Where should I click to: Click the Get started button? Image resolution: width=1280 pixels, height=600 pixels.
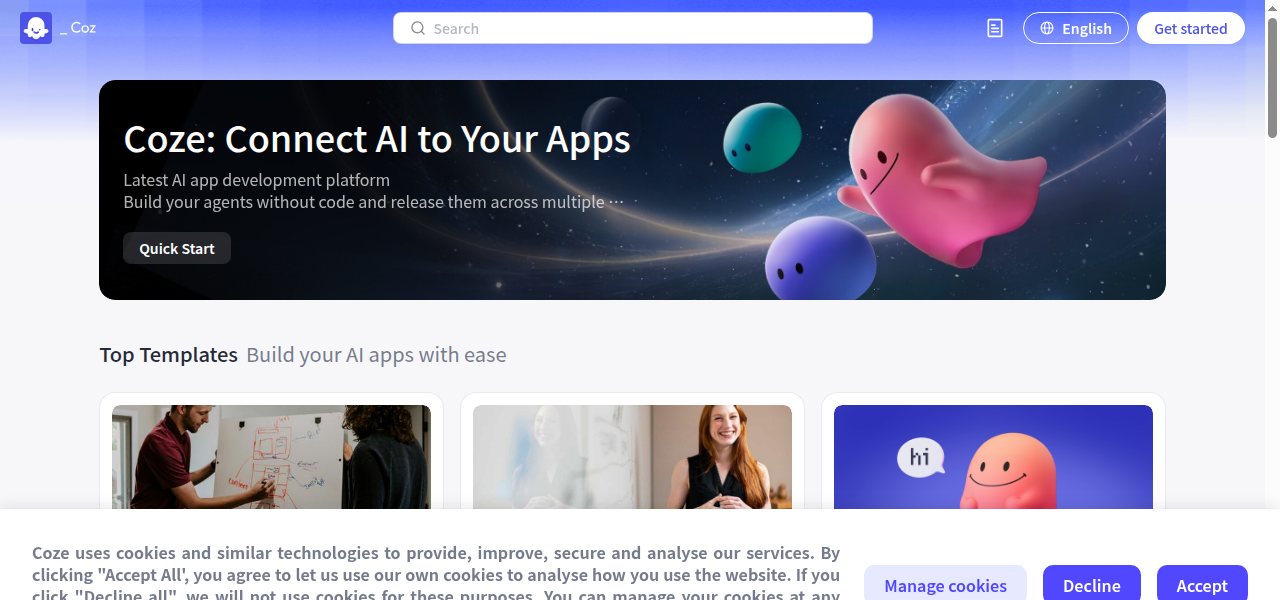pyautogui.click(x=1191, y=28)
